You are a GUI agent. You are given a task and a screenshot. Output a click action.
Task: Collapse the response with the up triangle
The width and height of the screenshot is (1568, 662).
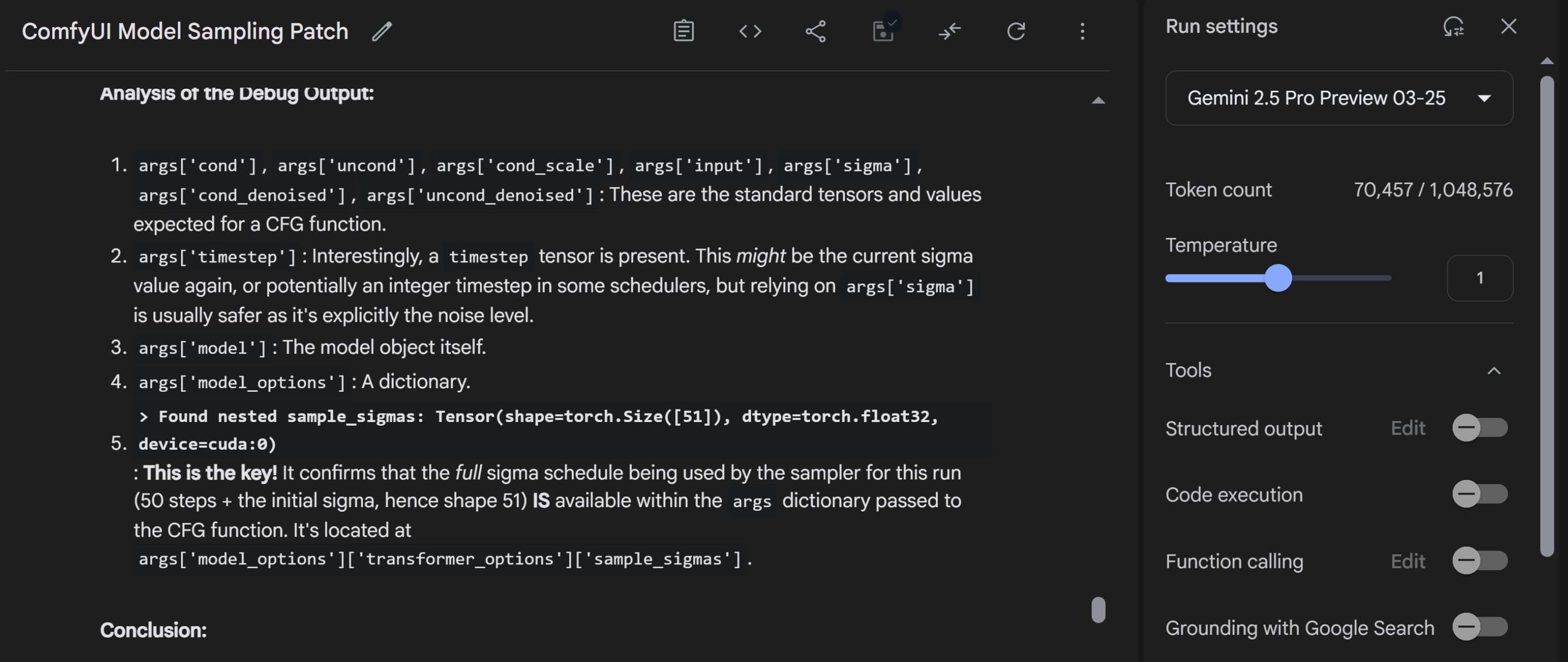click(x=1098, y=101)
